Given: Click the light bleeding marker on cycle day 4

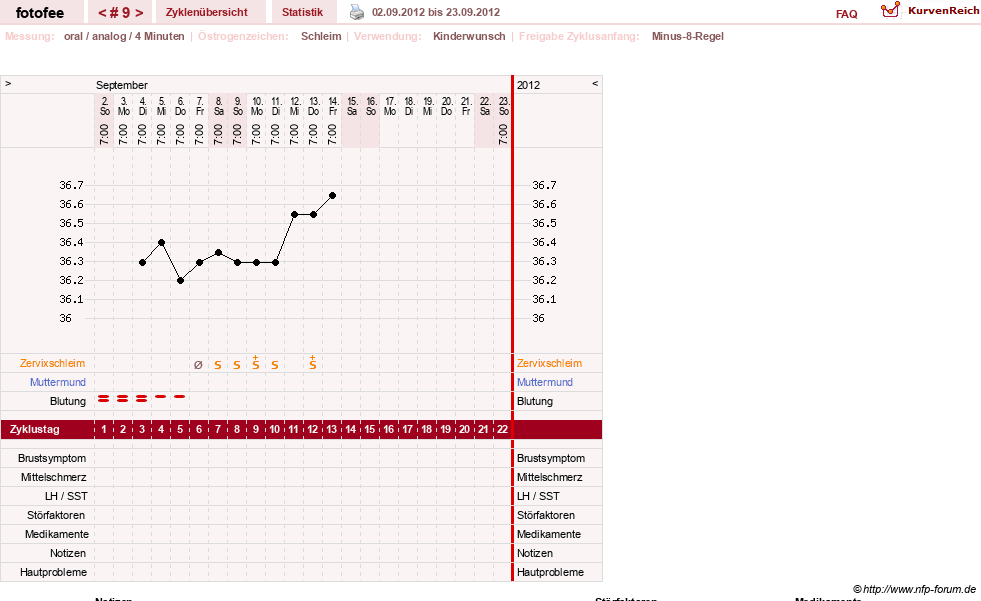Looking at the screenshot, I should pos(161,396).
